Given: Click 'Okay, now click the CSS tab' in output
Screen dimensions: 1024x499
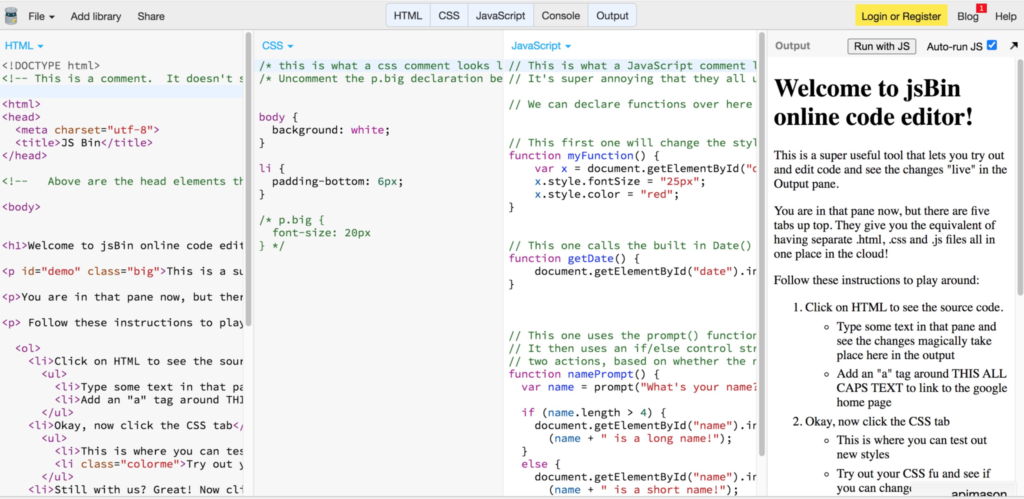Looking at the screenshot, I should click(x=877, y=421).
